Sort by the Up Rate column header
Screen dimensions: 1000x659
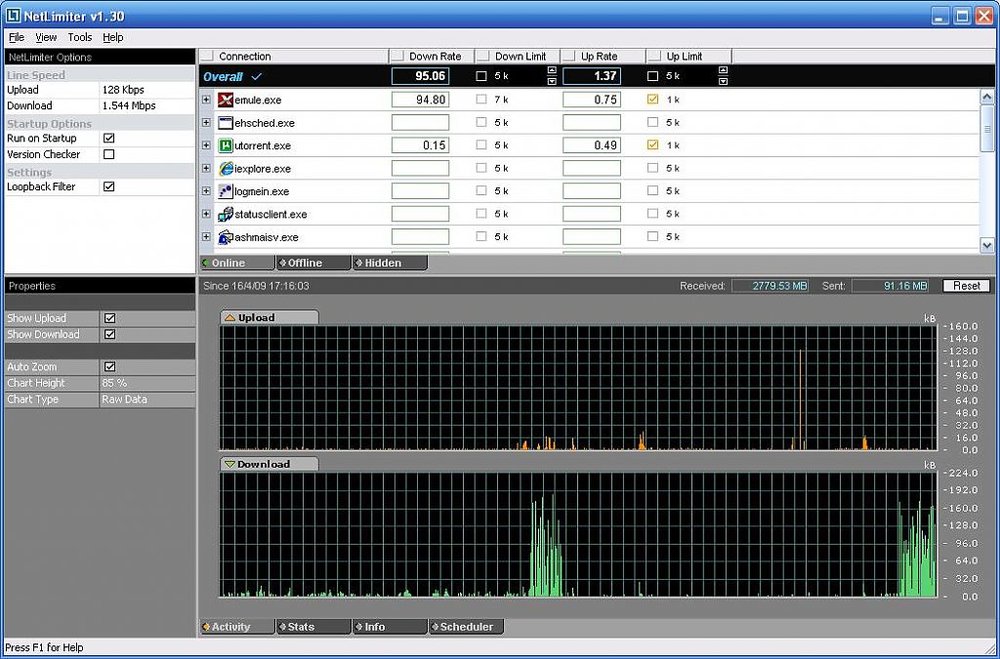(603, 56)
